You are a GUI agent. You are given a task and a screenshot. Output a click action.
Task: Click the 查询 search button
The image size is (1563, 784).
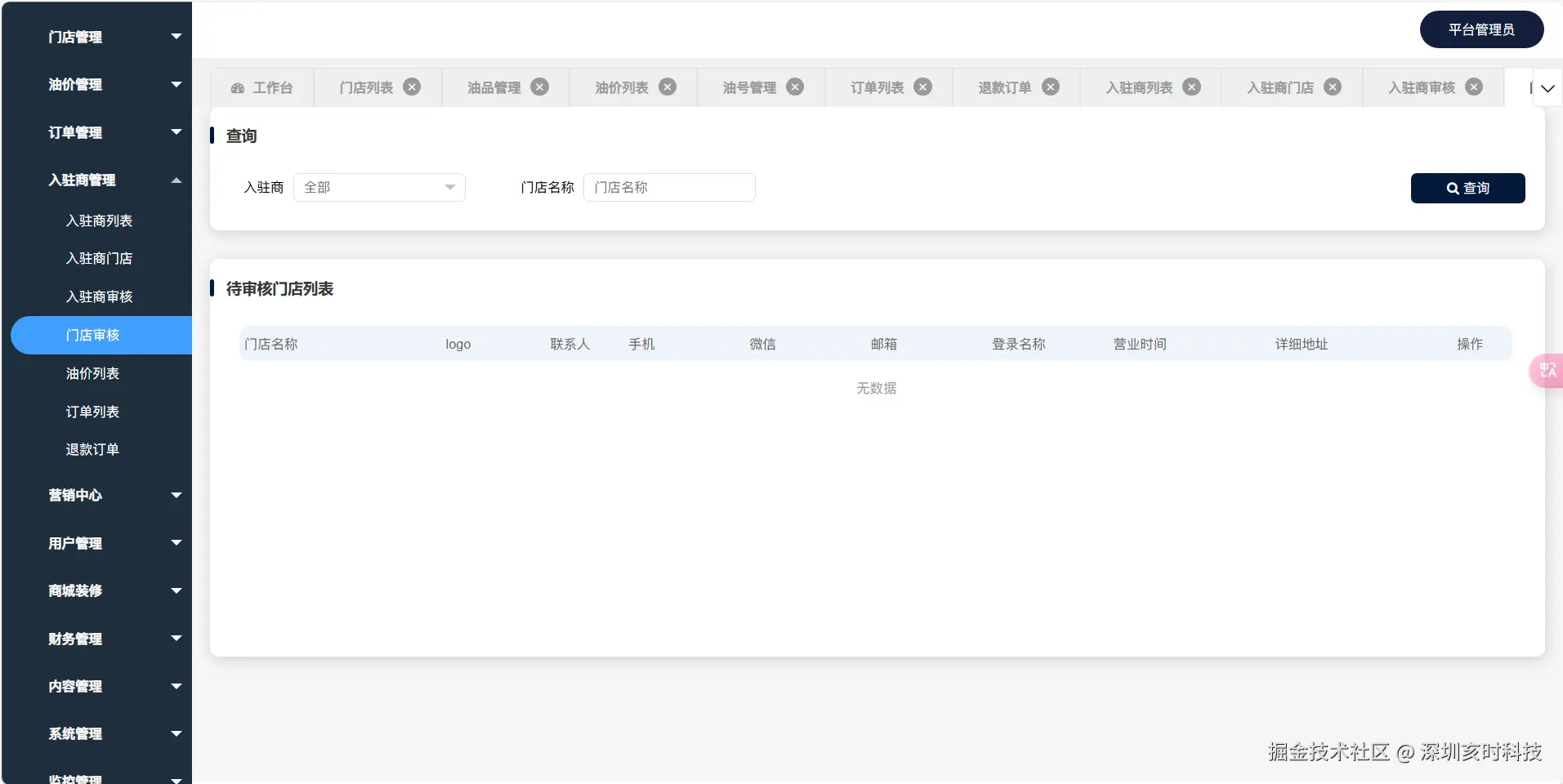(x=1467, y=188)
